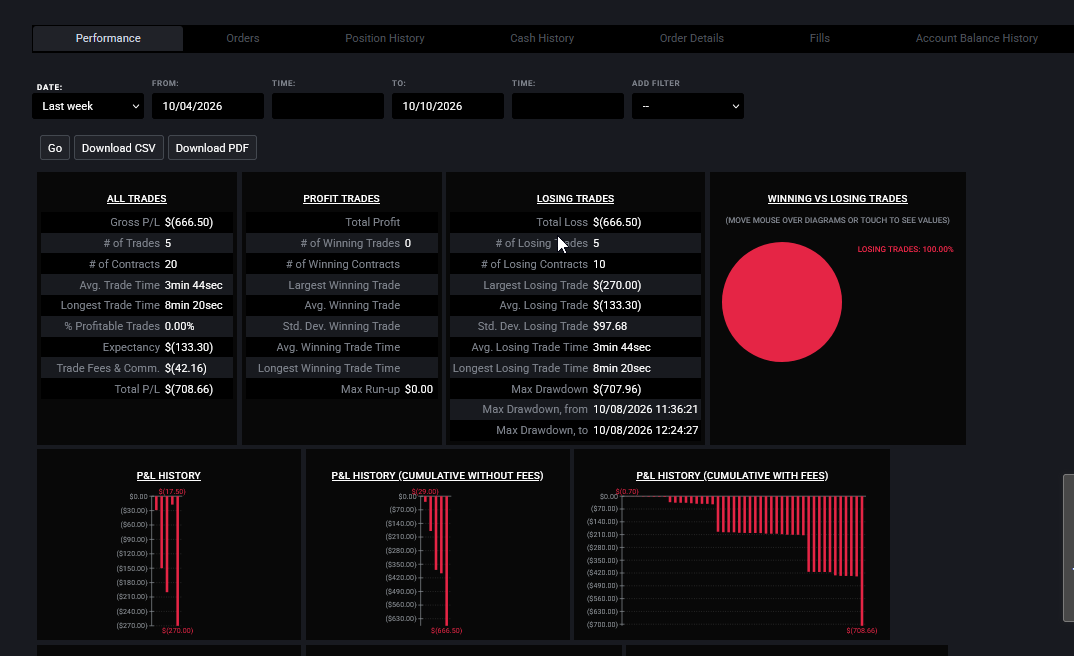Click the Max Drawdown to timestamp 10/08/2026 12:24:27
1074x656 pixels.
pos(645,430)
